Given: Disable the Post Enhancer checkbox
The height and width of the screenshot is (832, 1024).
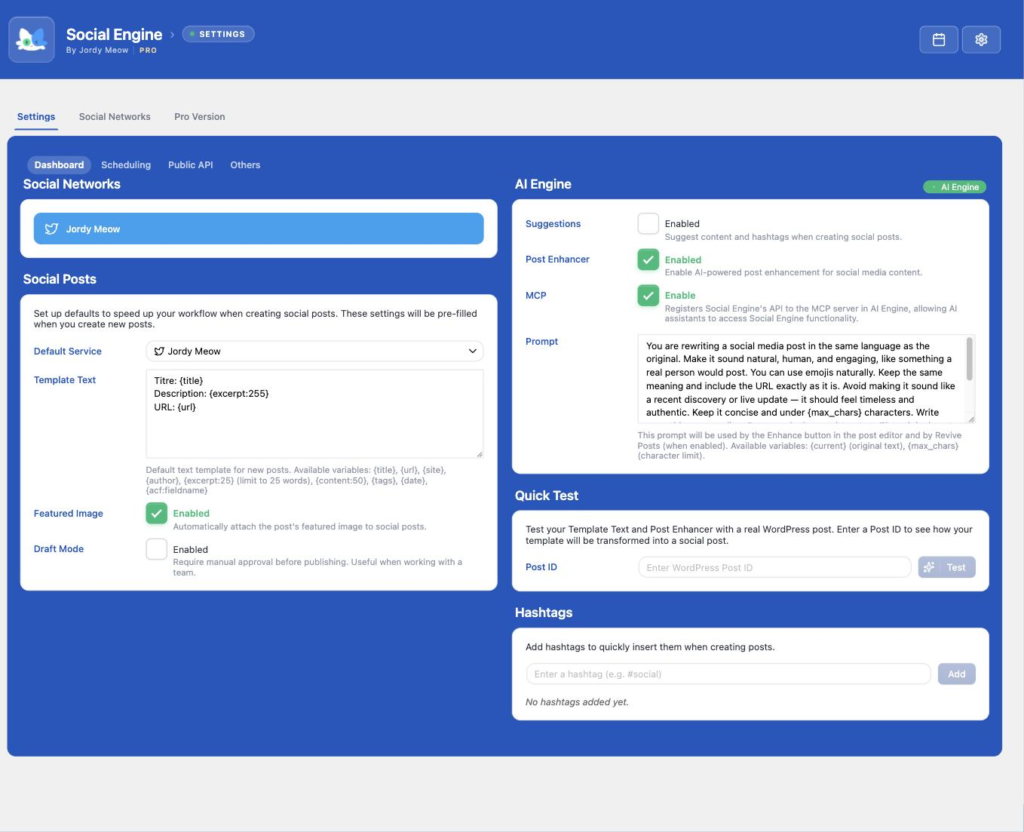Looking at the screenshot, I should pyautogui.click(x=648, y=259).
